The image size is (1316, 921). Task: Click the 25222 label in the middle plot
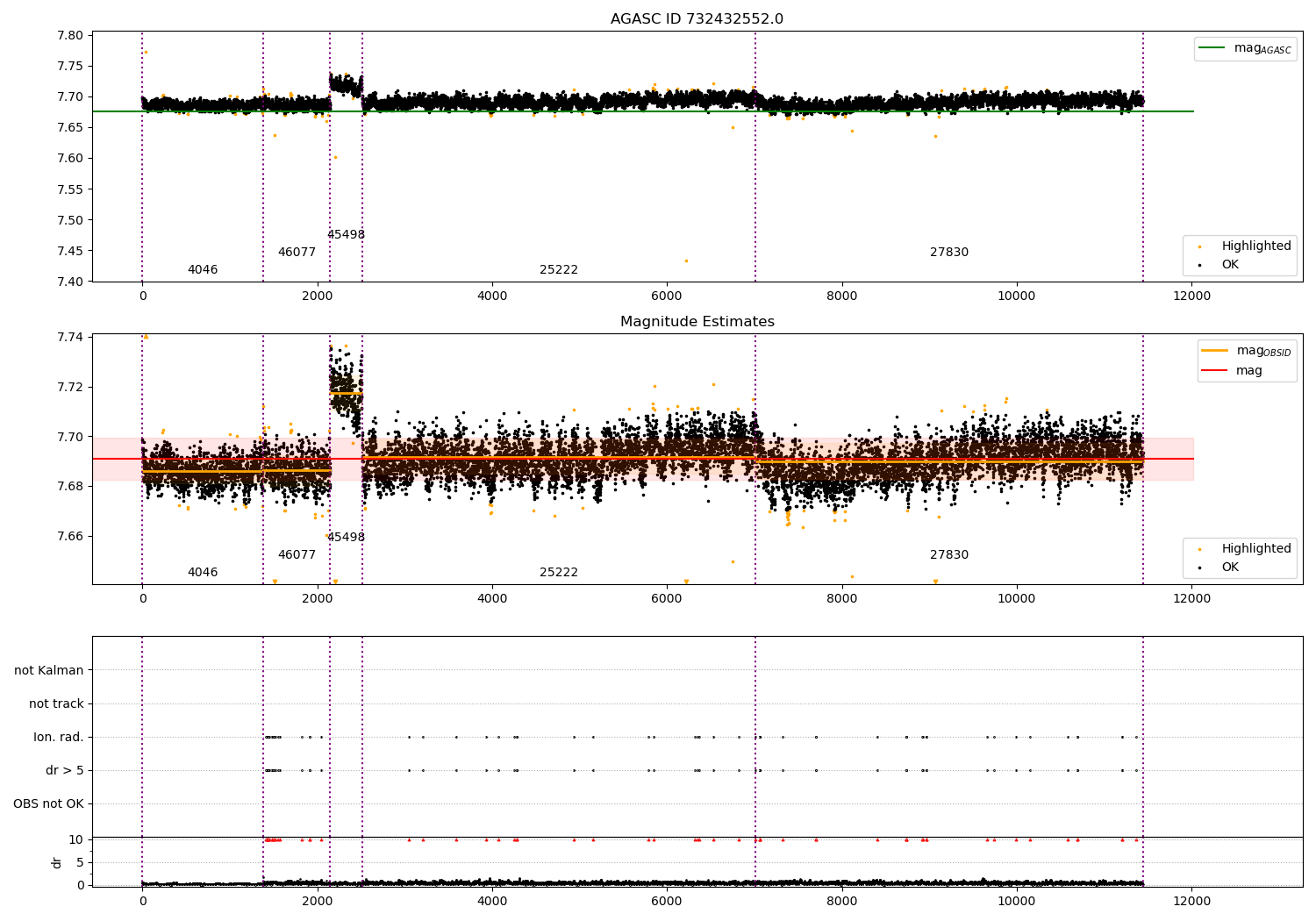559,573
